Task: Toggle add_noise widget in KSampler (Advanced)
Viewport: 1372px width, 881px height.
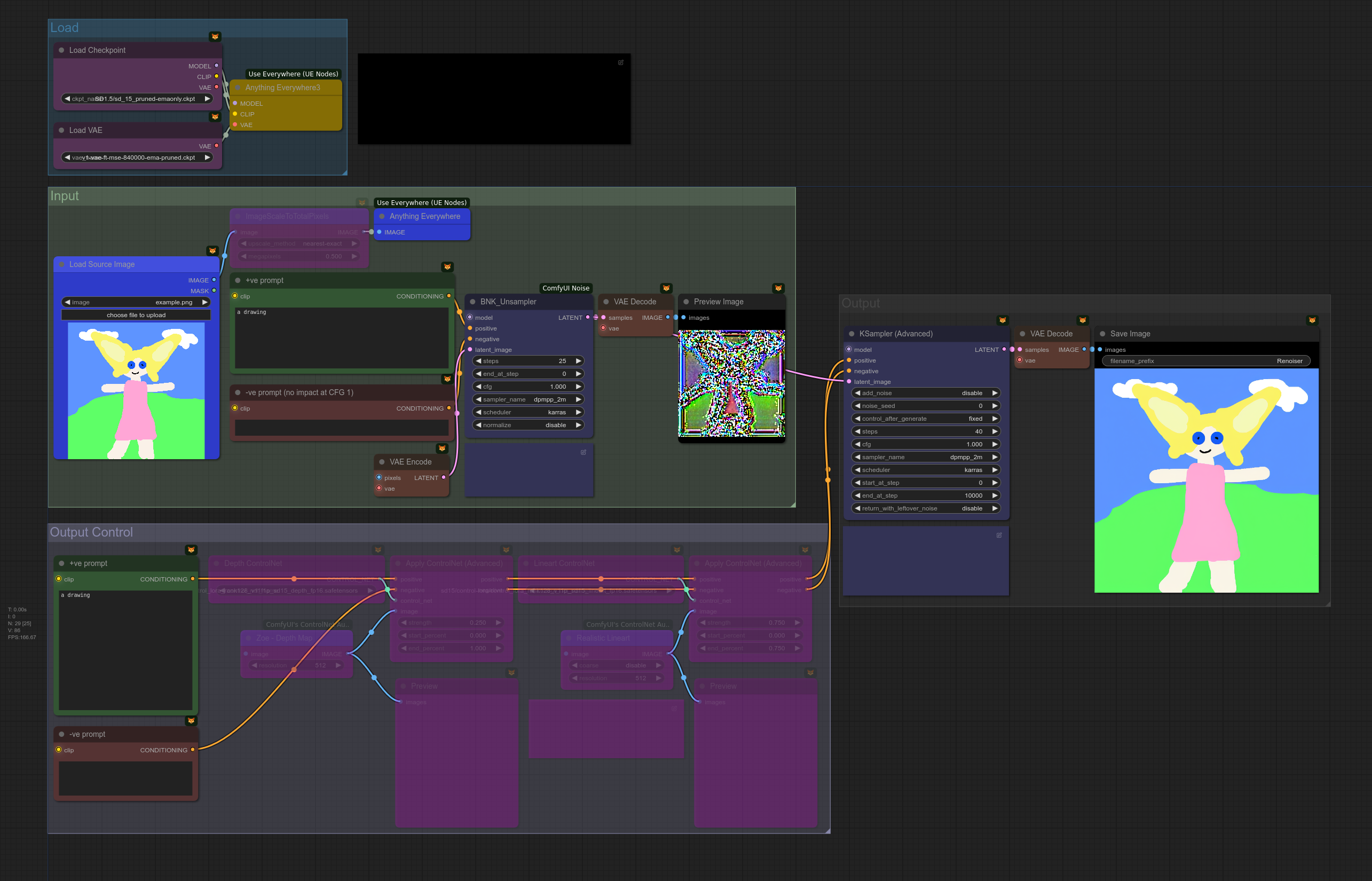Action: click(925, 393)
